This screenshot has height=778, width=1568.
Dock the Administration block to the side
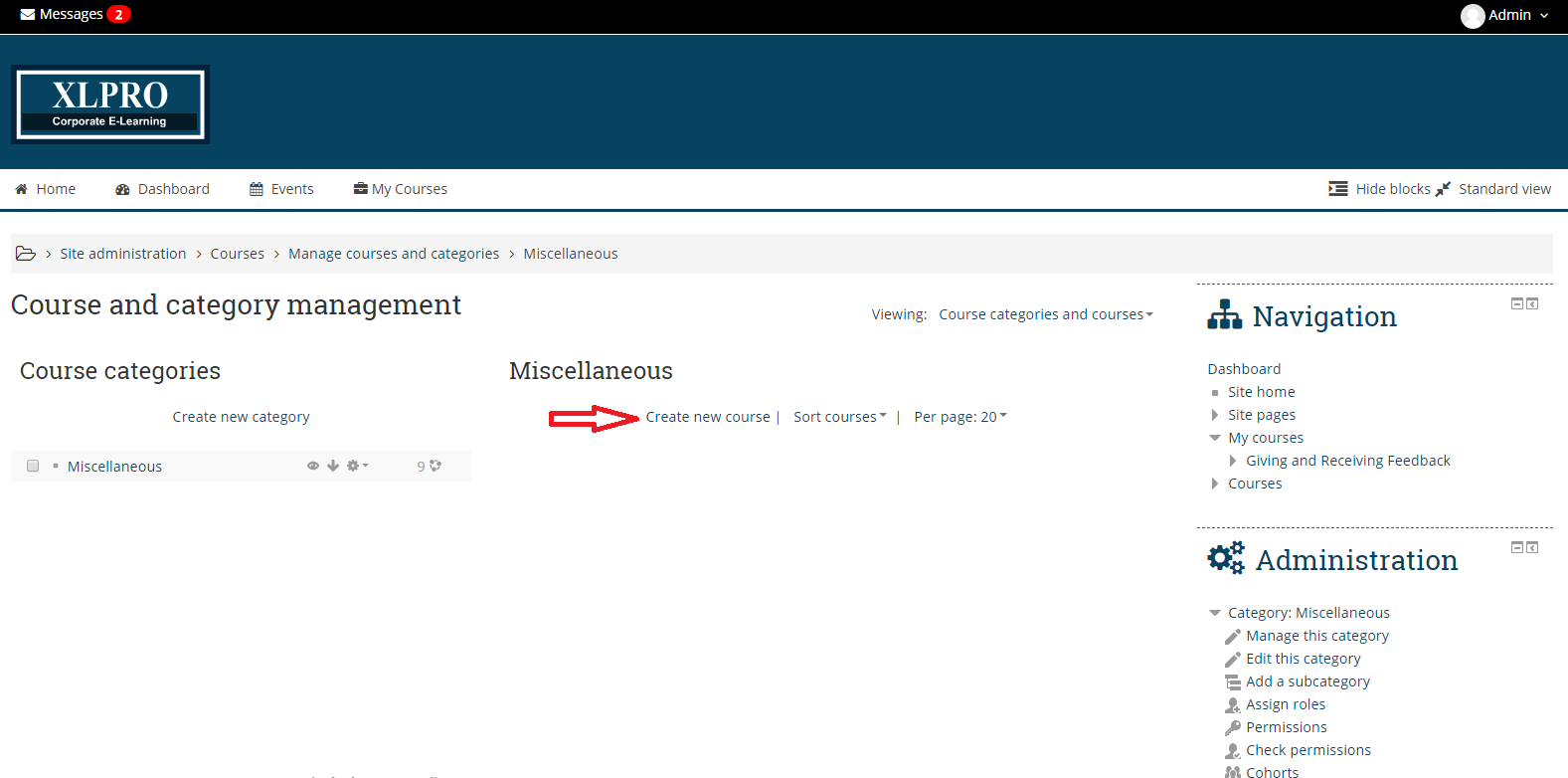[x=1532, y=547]
